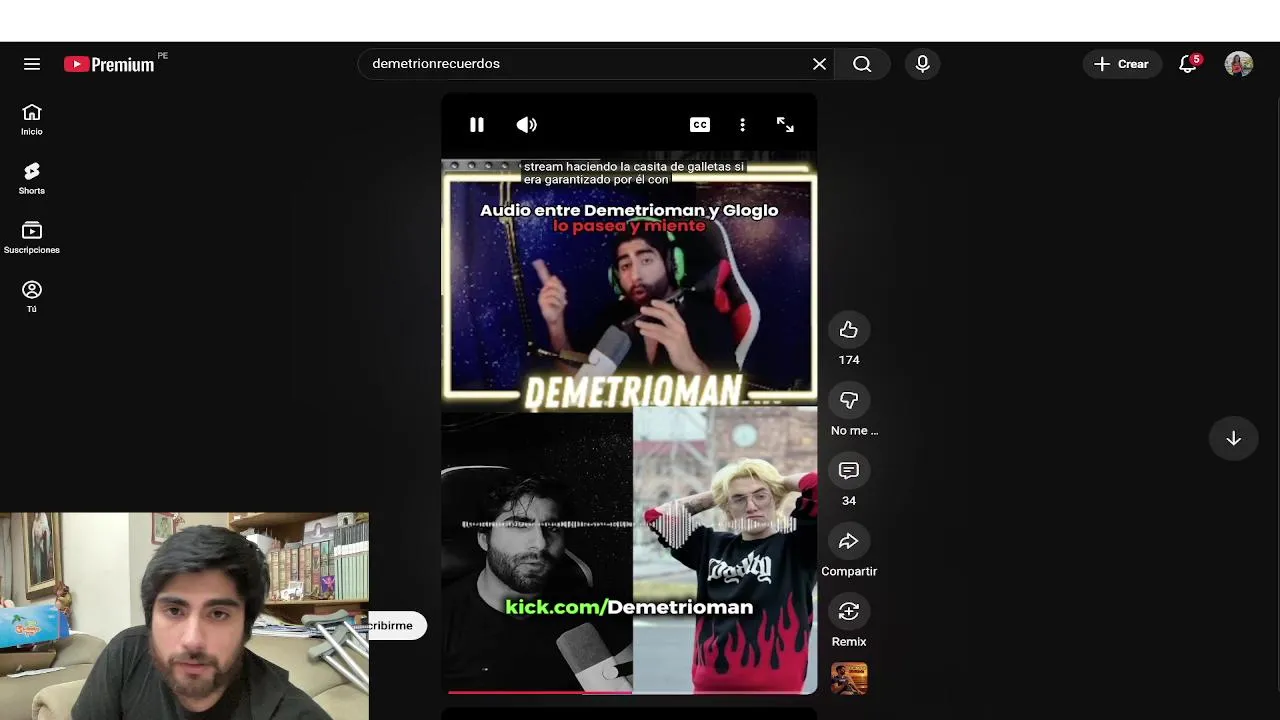Clear the search text with X

click(819, 64)
